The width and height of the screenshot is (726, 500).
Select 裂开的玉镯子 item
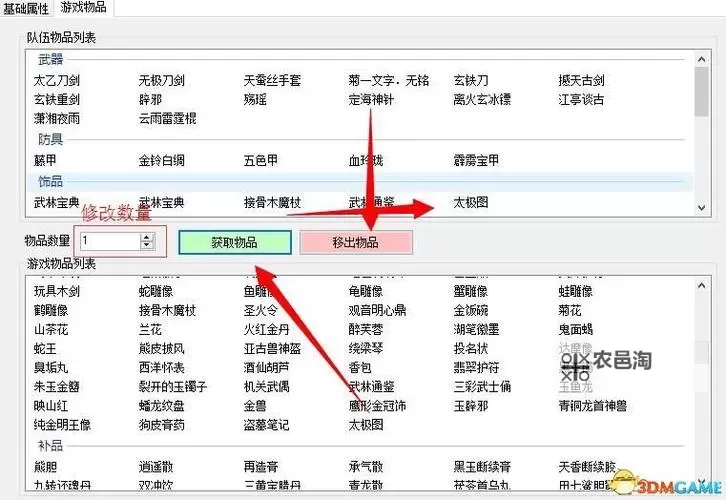pos(173,387)
